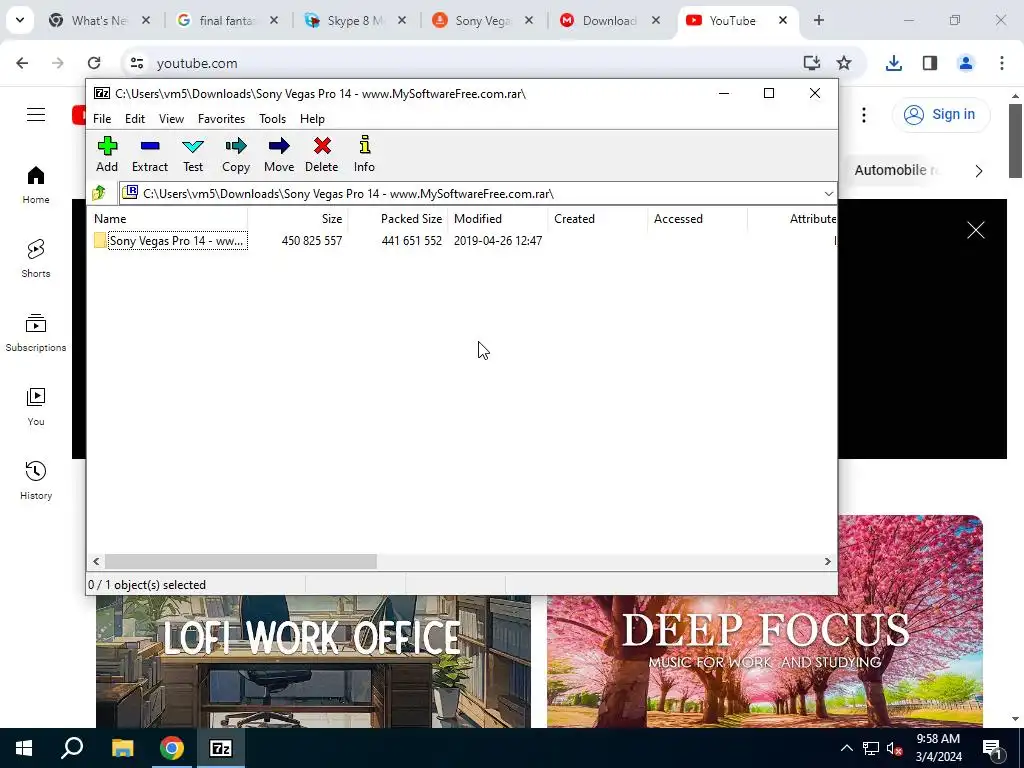Toggle Chrome side panel icon
The image size is (1024, 768).
point(930,63)
